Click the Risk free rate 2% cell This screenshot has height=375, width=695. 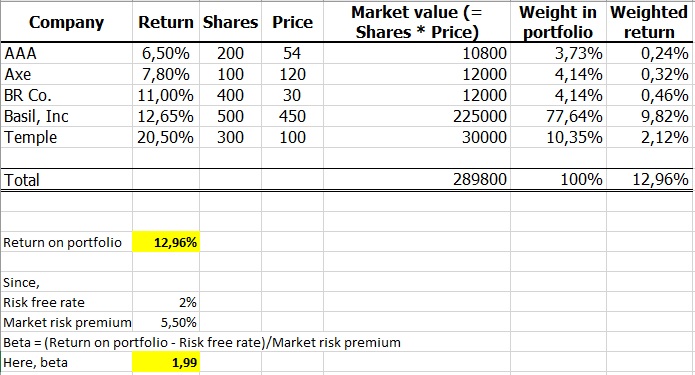[166, 302]
